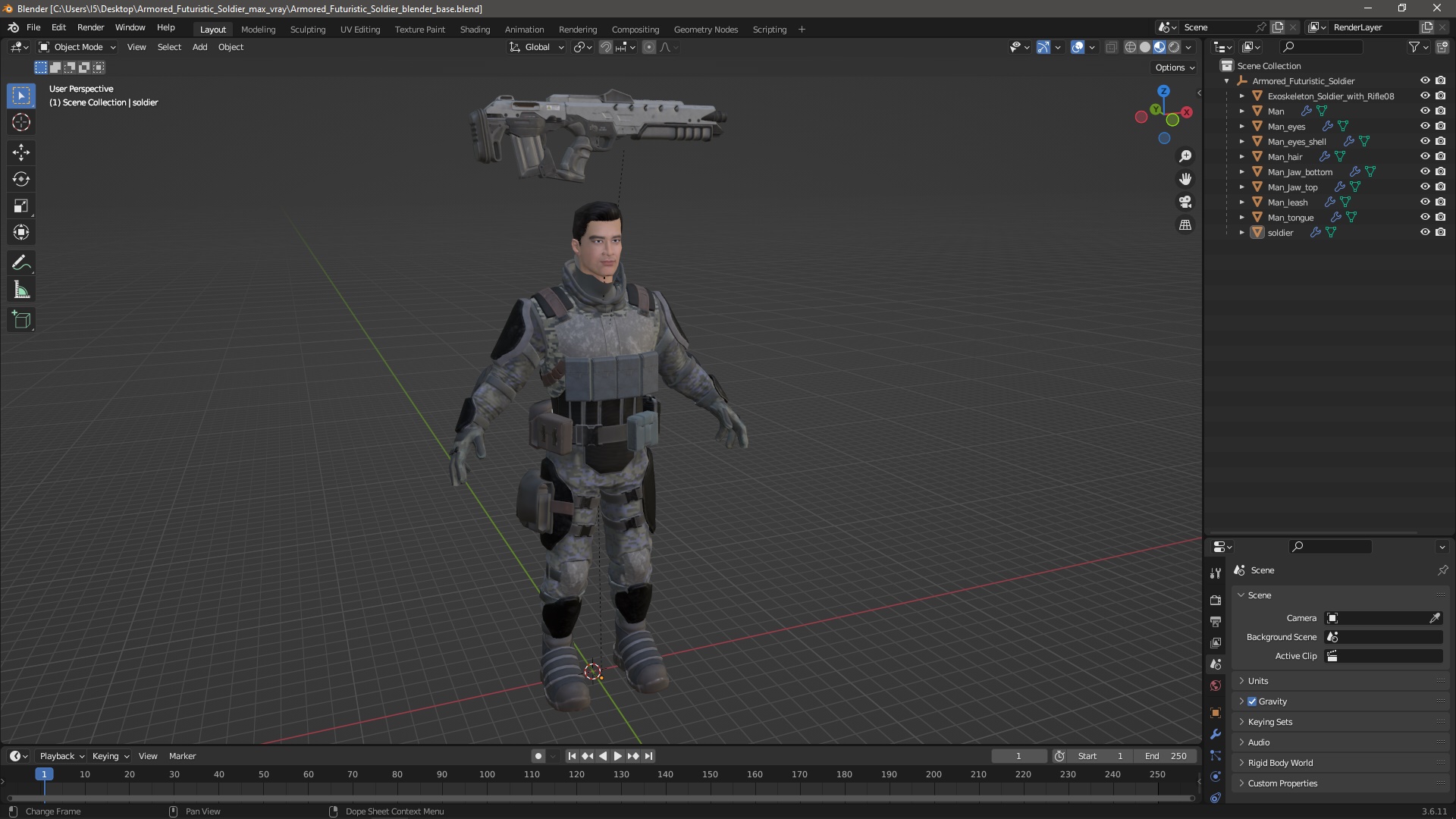
Task: Click the viewport Options button
Action: (x=1174, y=67)
